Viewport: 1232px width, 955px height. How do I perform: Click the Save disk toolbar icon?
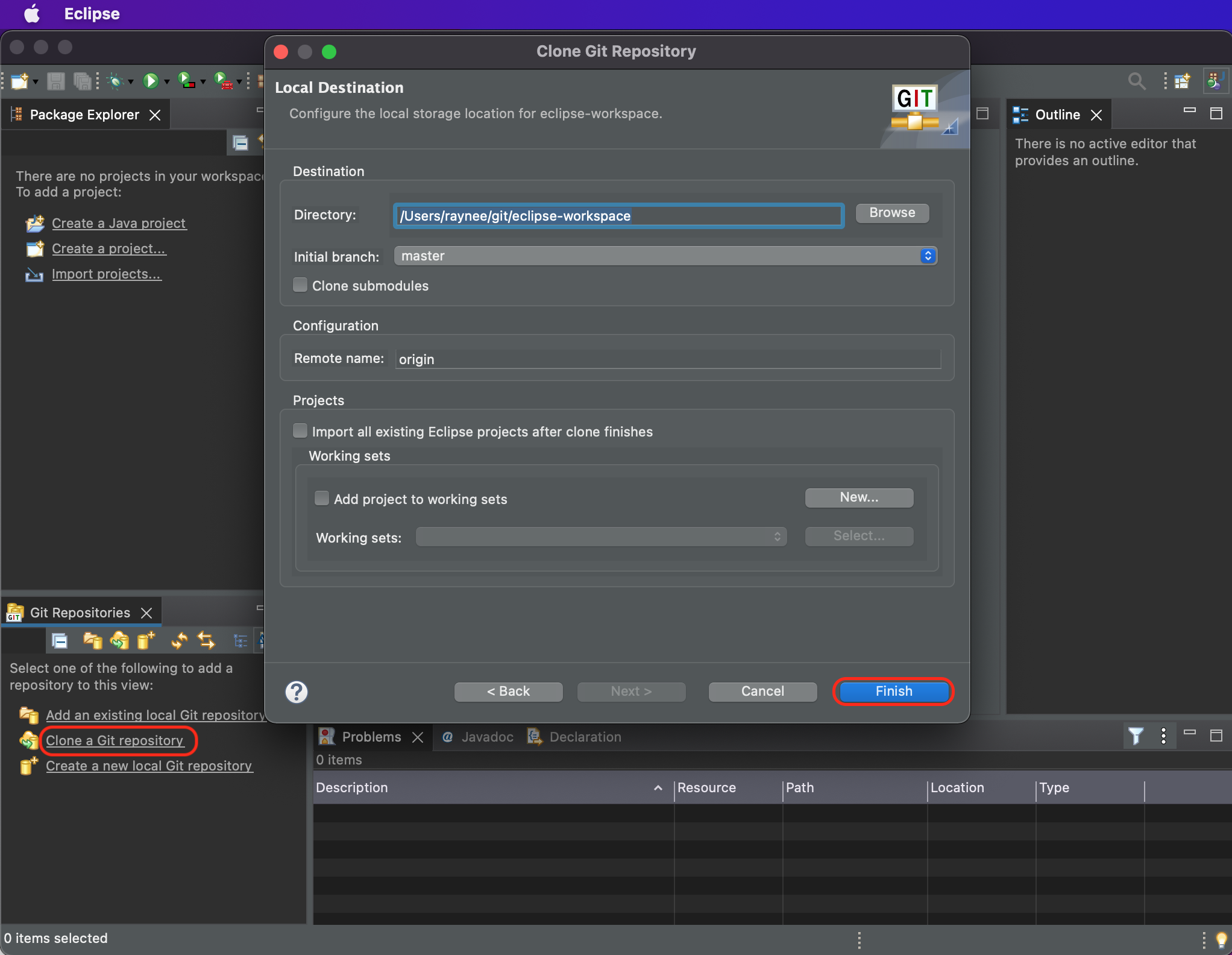pos(56,81)
